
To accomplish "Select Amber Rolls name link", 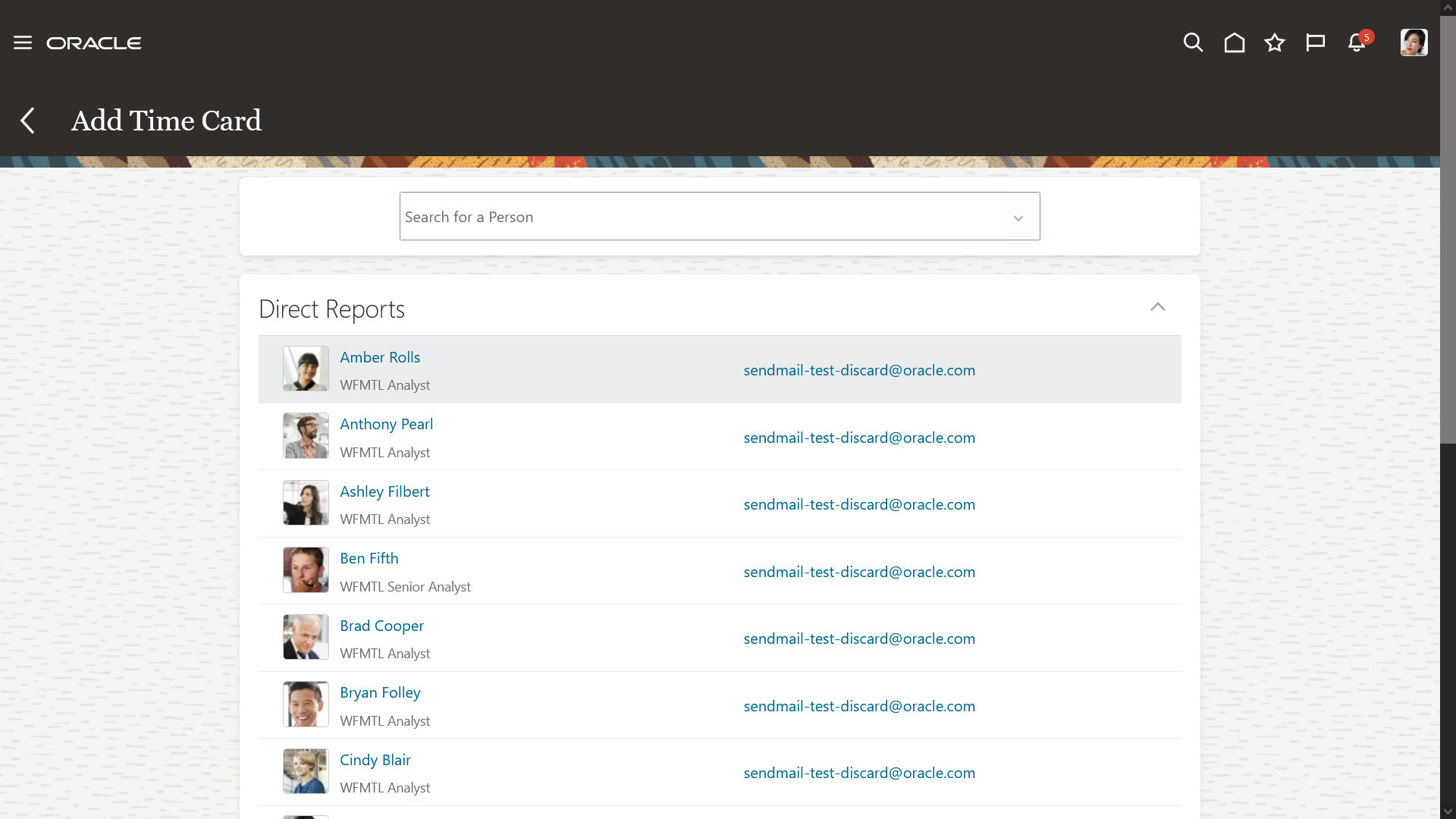I will pyautogui.click(x=380, y=357).
